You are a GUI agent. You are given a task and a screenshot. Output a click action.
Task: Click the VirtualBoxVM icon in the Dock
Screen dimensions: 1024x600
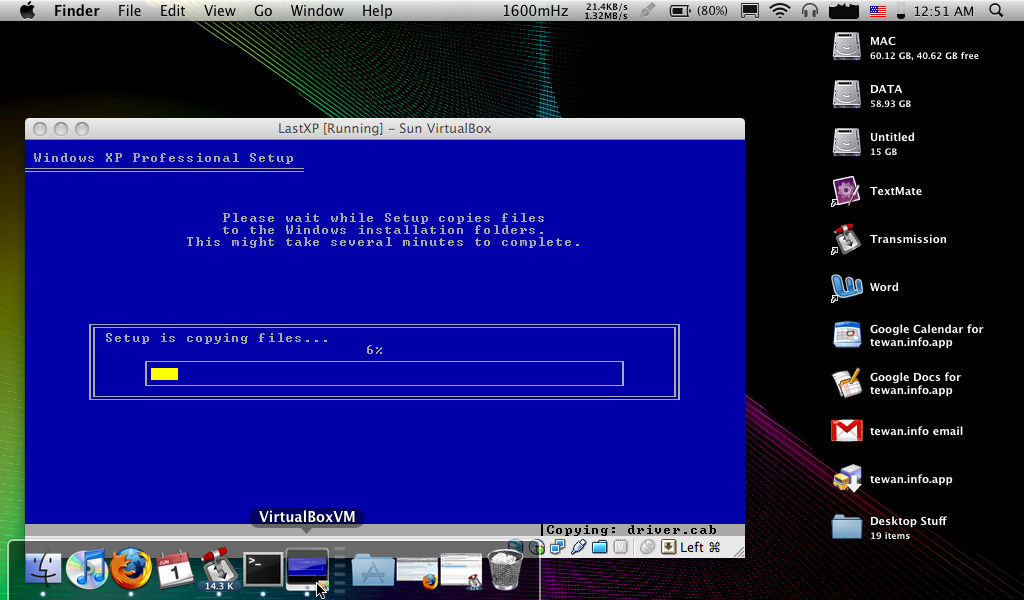coord(307,568)
